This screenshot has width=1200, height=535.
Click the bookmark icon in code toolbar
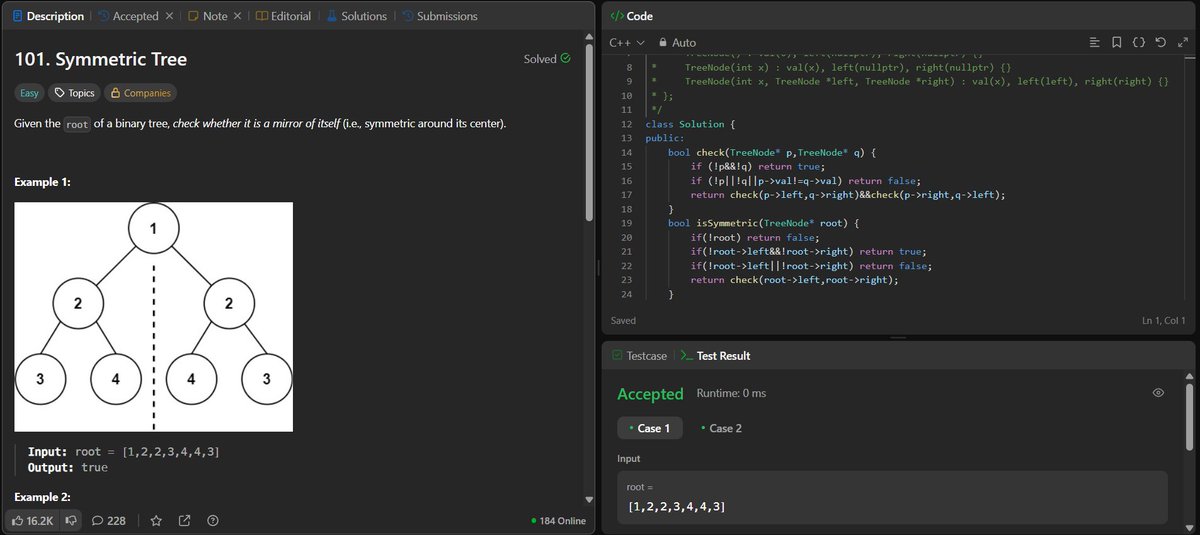click(x=1116, y=42)
